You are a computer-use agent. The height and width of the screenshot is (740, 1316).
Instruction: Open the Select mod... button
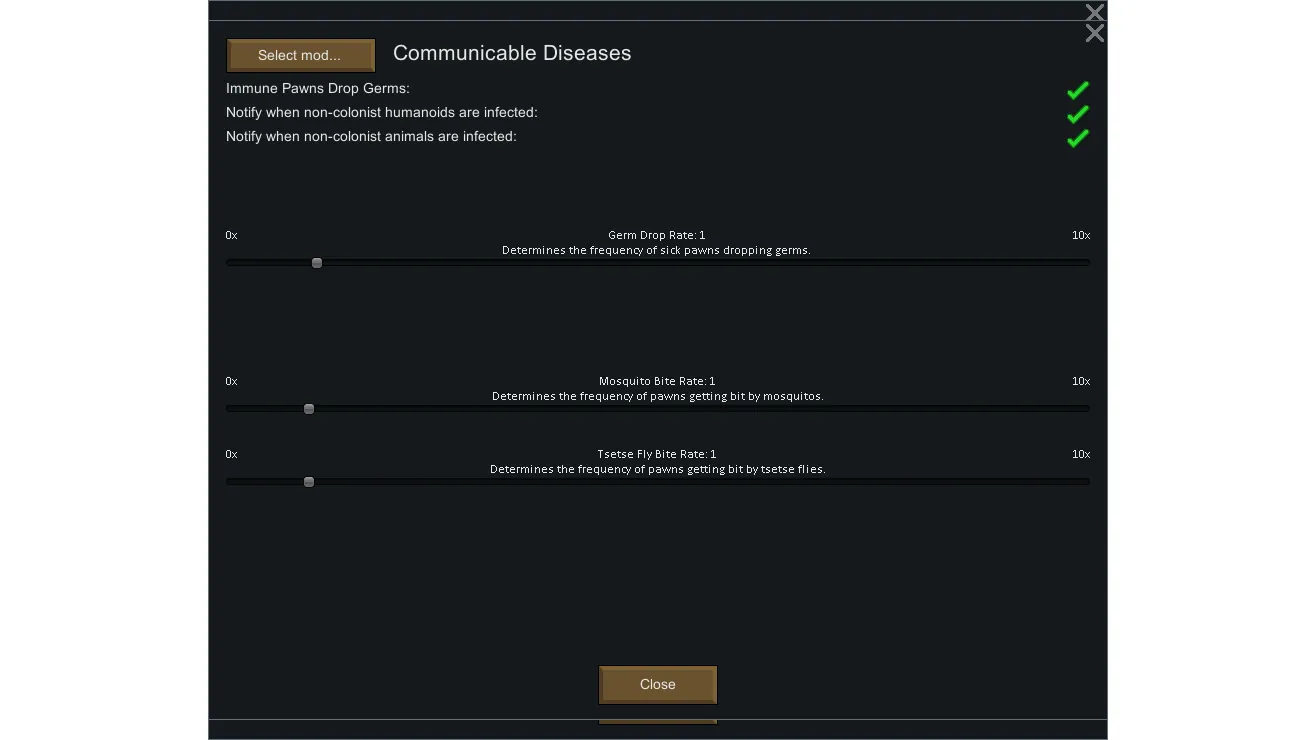click(x=300, y=55)
